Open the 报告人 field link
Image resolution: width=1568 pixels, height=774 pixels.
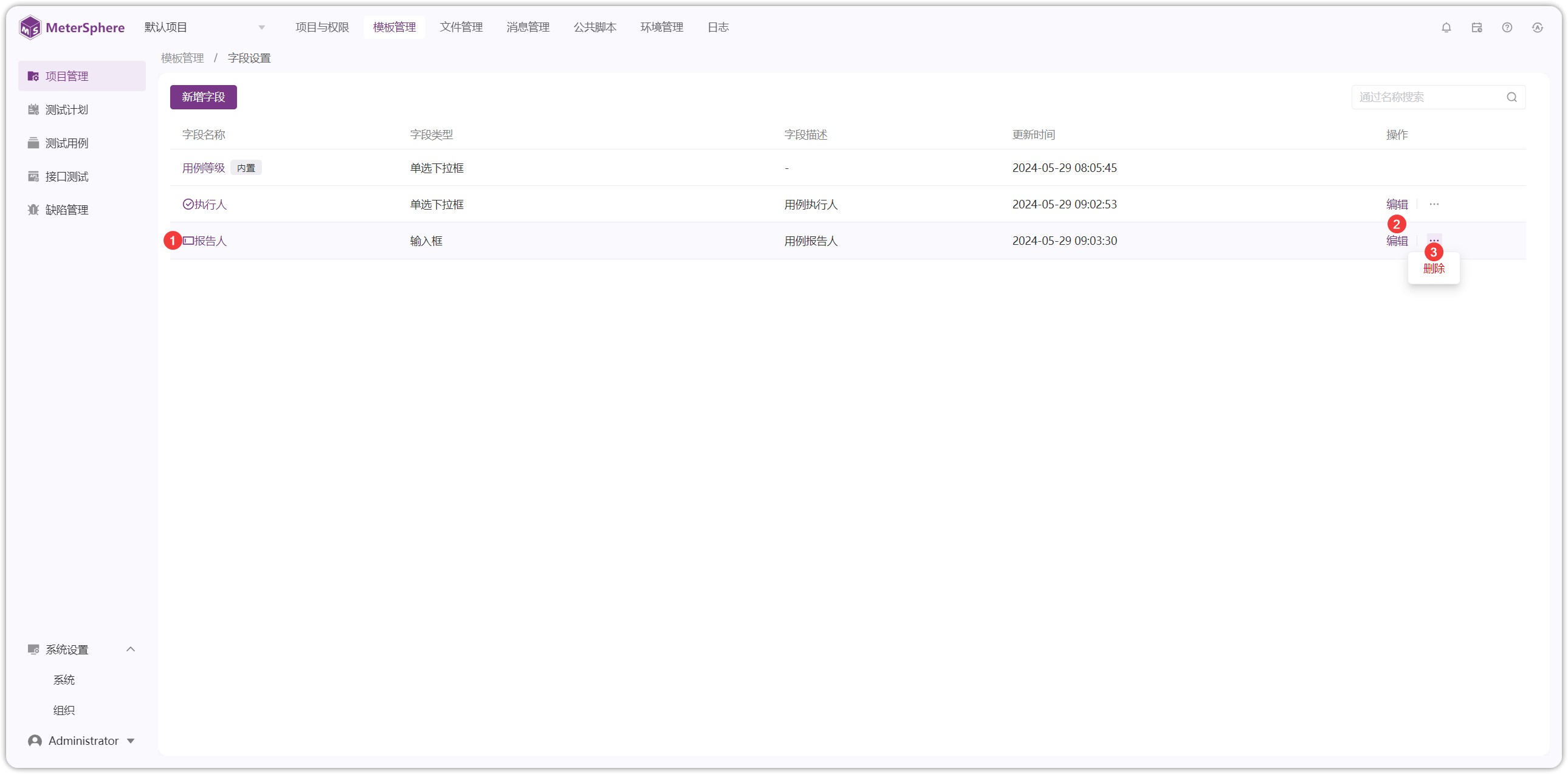[210, 241]
